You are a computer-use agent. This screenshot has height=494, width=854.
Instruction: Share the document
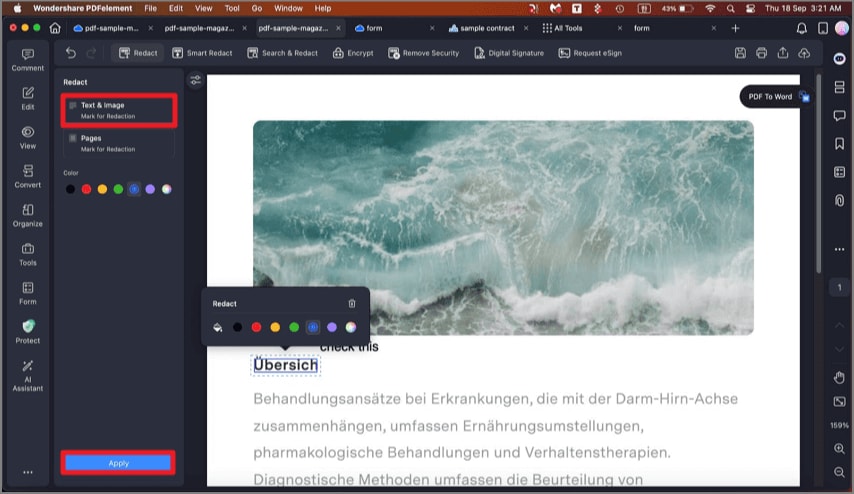783,53
